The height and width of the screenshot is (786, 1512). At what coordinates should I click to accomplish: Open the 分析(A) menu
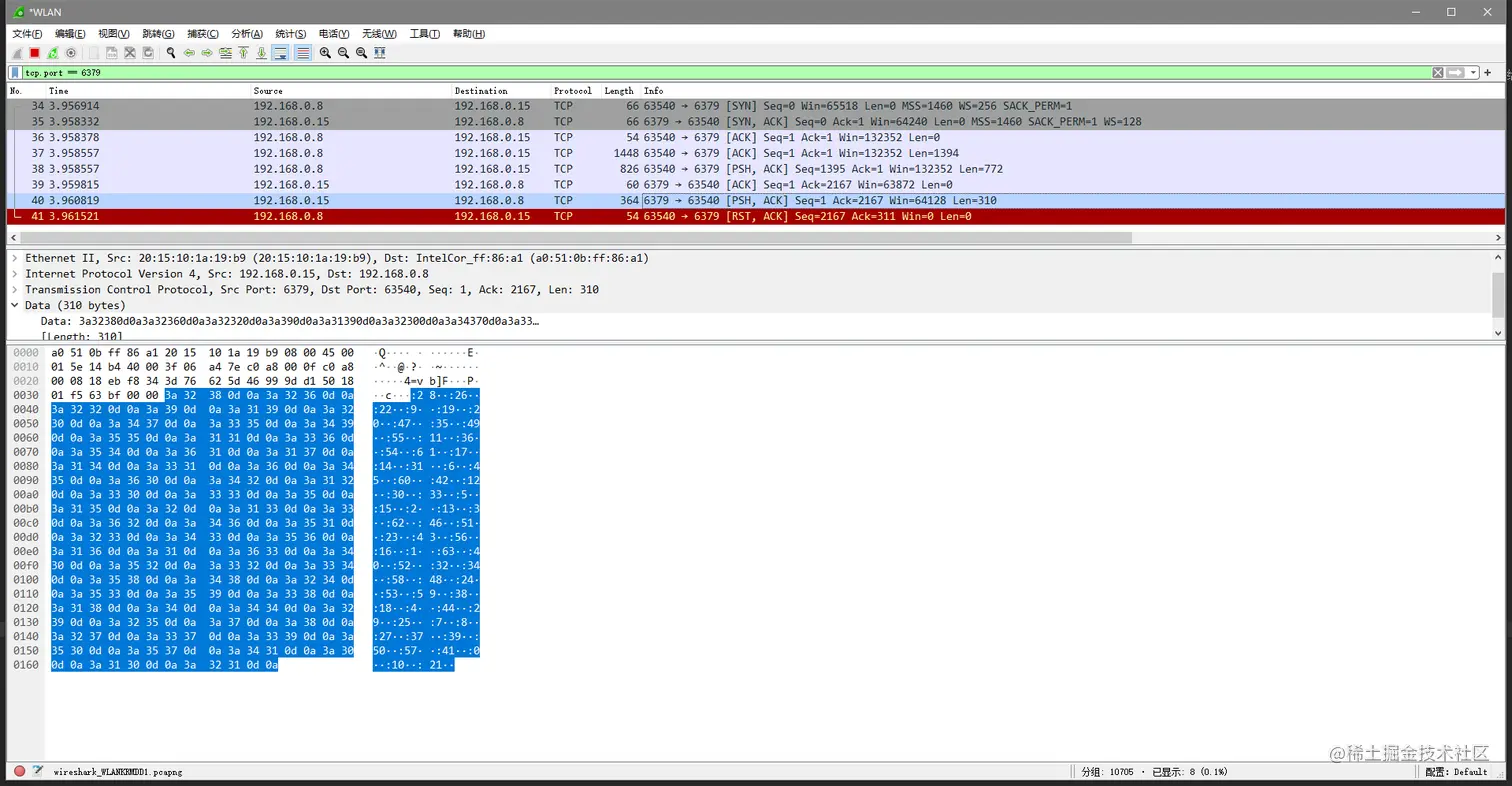click(247, 34)
